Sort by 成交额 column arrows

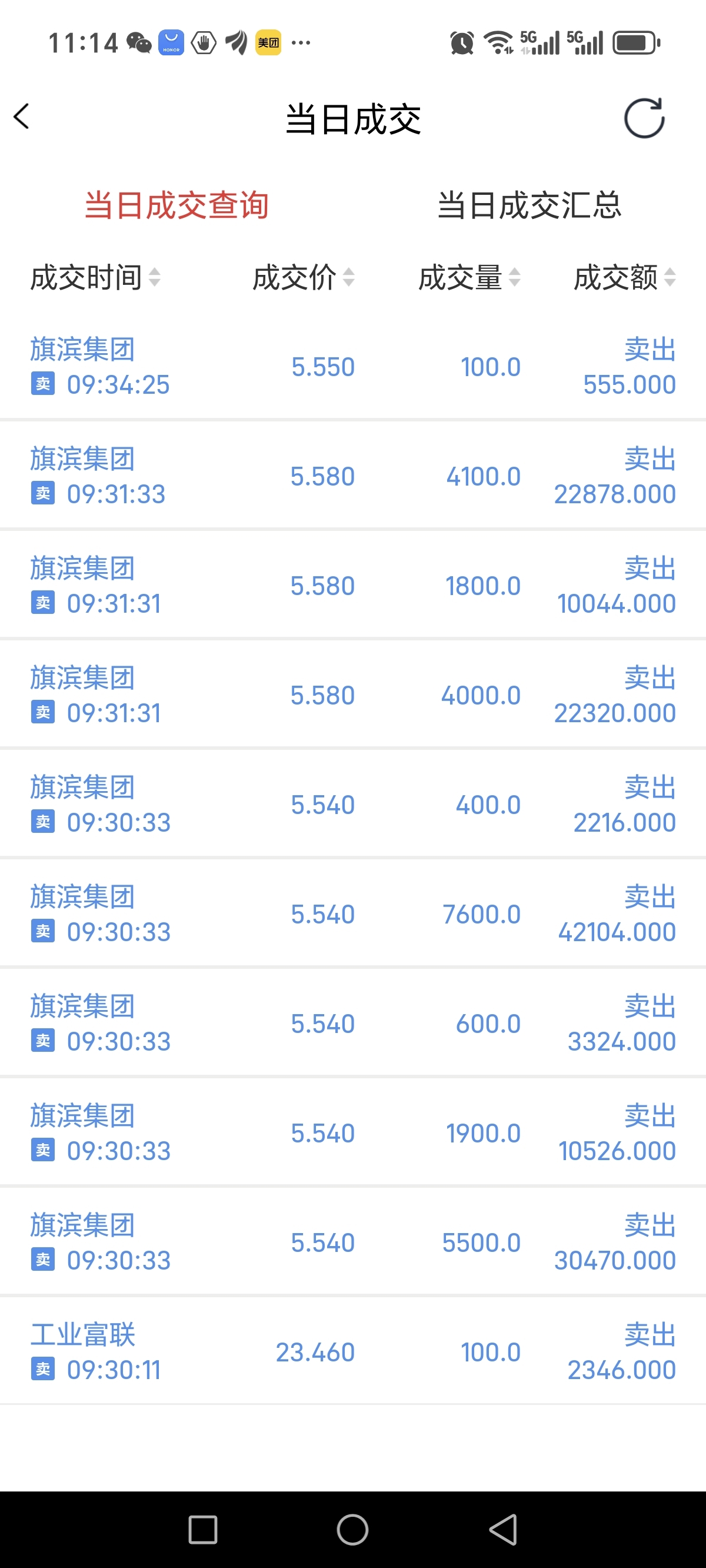point(670,278)
